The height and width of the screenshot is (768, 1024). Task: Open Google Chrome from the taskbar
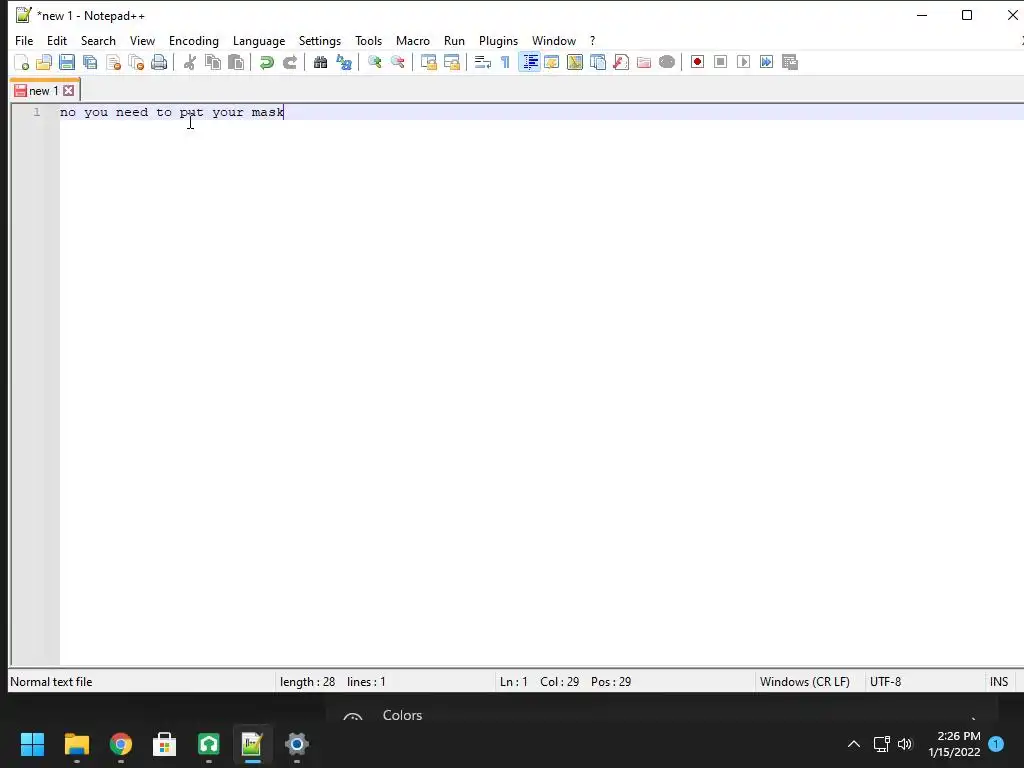pos(121,744)
